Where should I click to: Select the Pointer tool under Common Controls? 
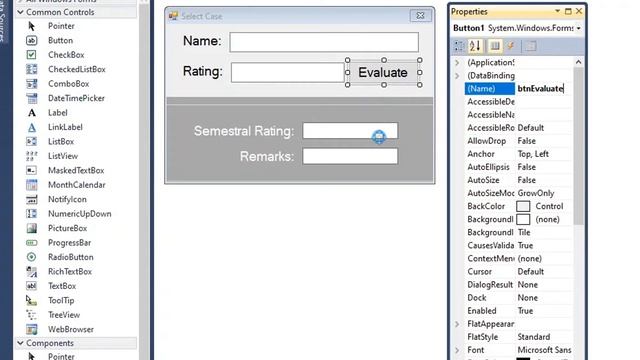coord(61,26)
